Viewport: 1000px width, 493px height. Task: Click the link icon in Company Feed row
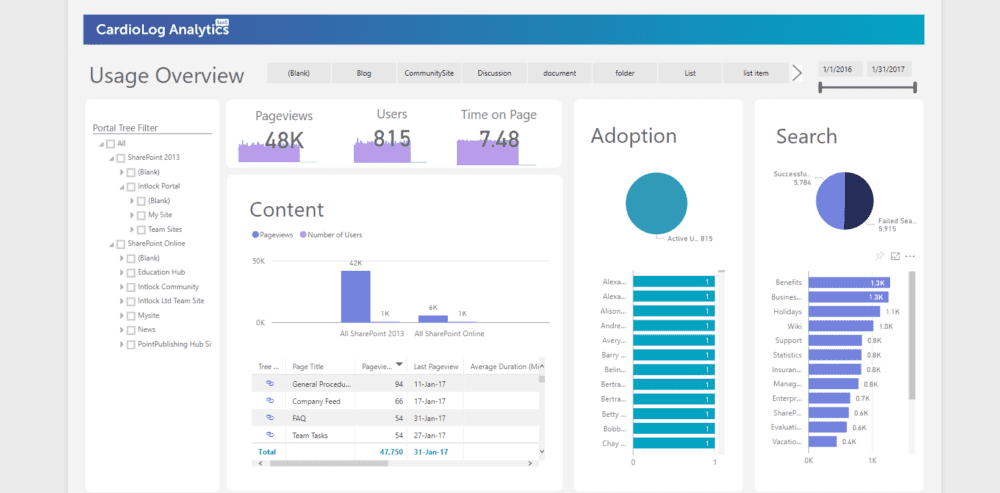pos(269,401)
